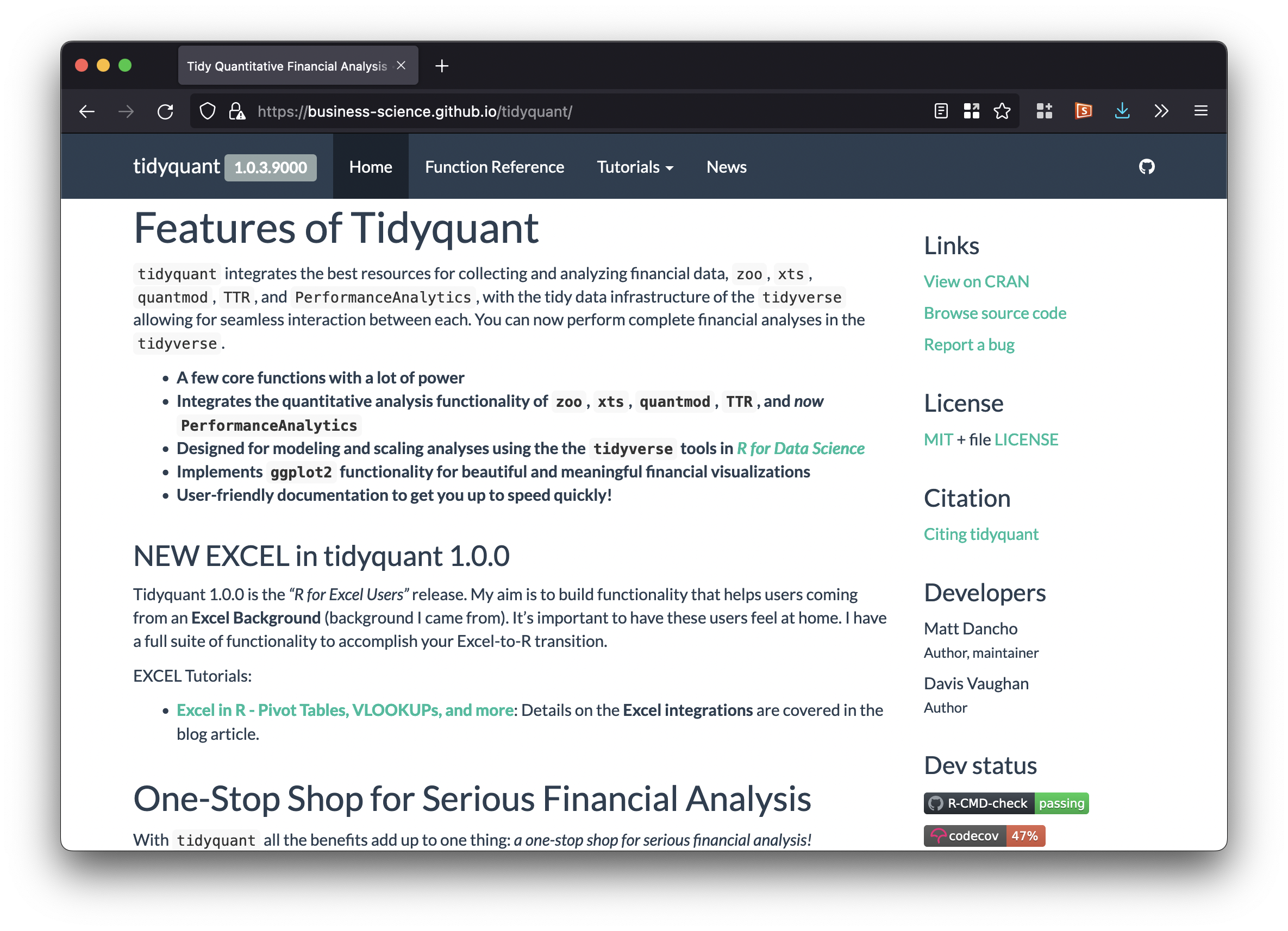1288x931 pixels.
Task: Click the tidyquant brand name in navbar
Action: click(176, 167)
